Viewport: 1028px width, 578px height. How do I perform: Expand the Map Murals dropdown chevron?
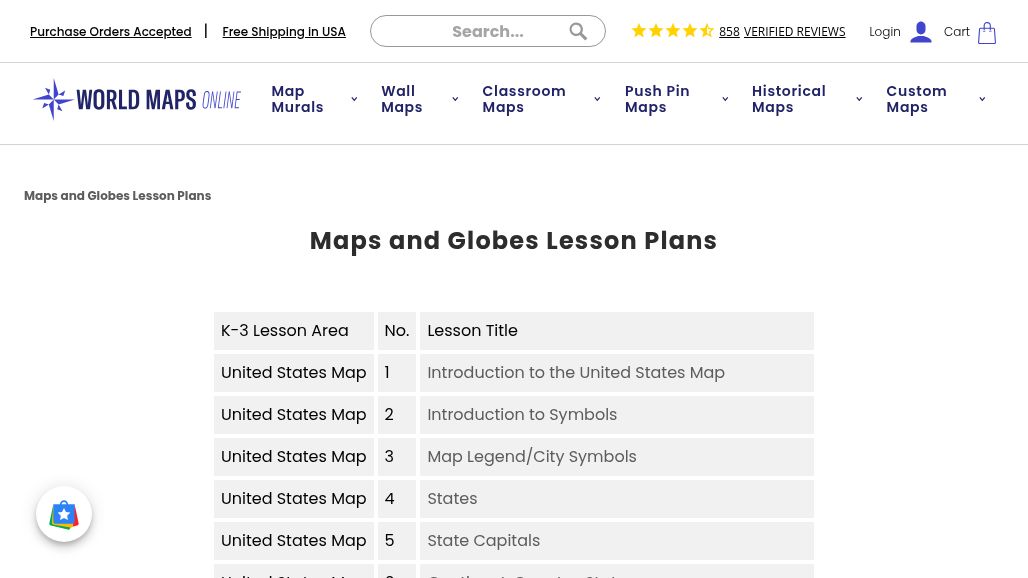[354, 100]
